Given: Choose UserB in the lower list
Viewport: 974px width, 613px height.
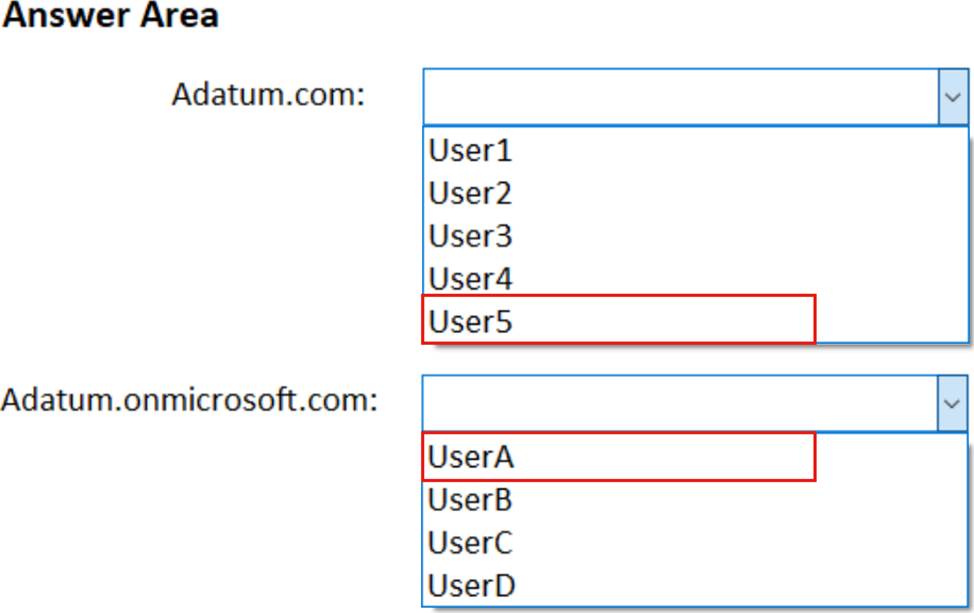Looking at the screenshot, I should 470,499.
